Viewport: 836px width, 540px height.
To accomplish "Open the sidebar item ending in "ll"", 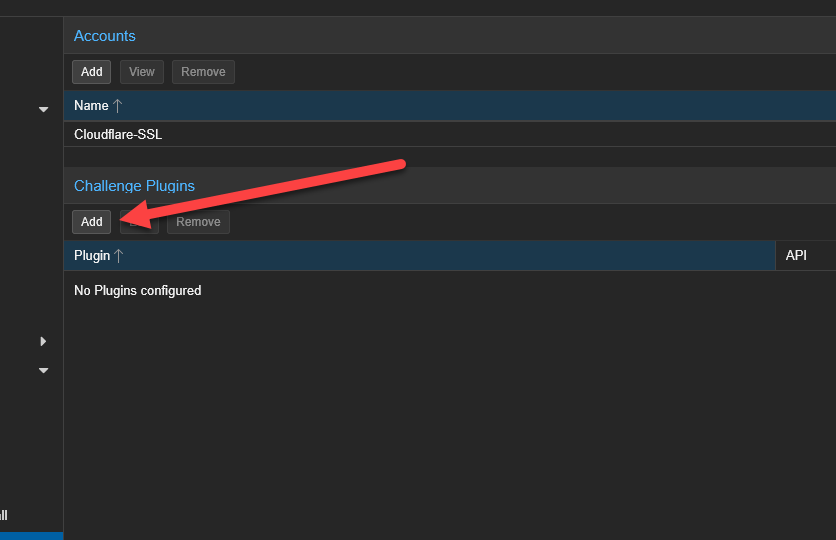I will (x=4, y=515).
